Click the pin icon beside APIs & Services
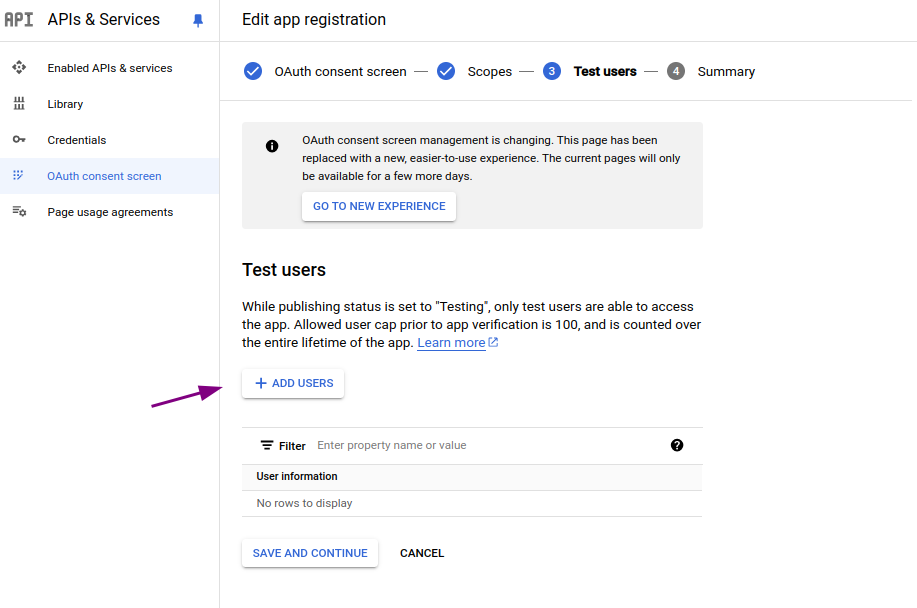This screenshot has width=917, height=608. click(197, 19)
